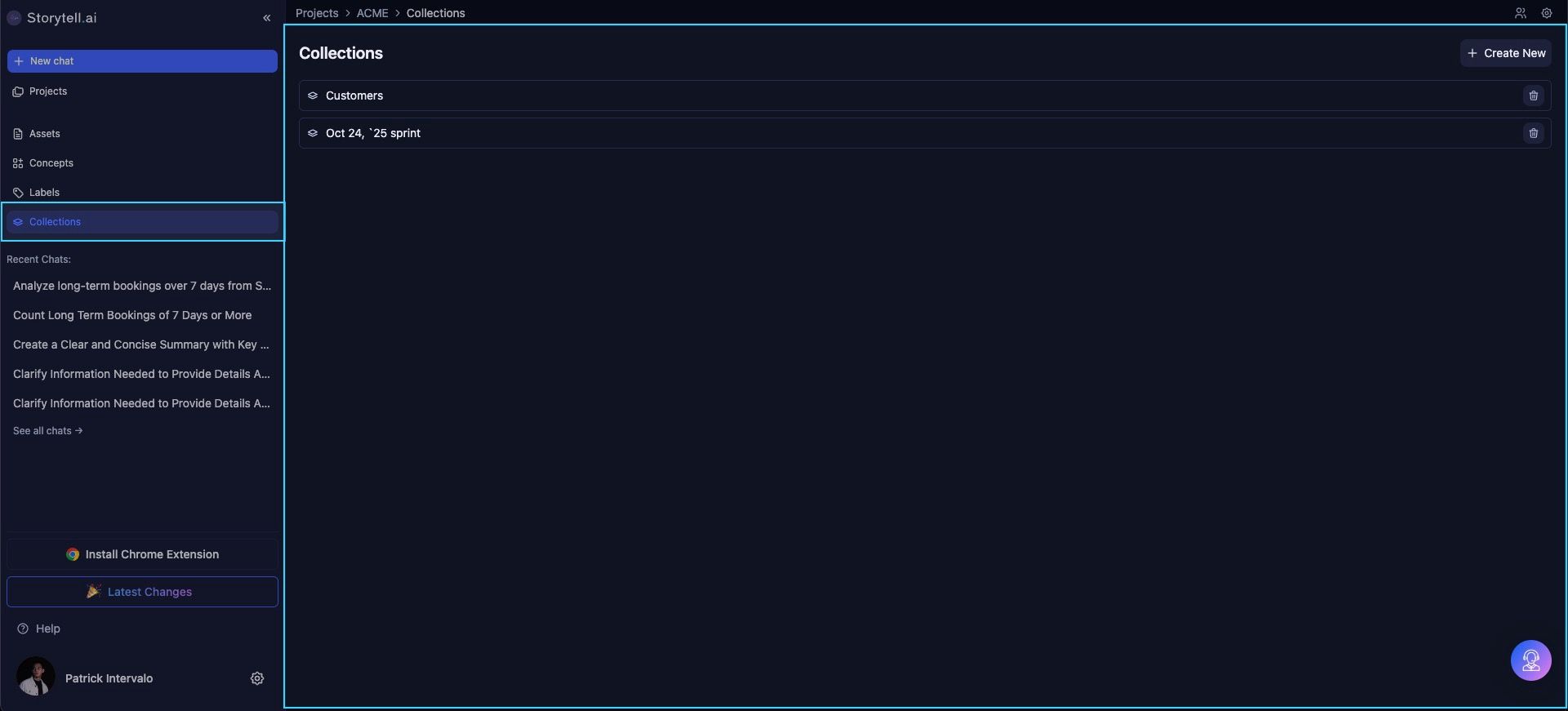Click the gear icon beside Patrick Intervalo
1568x711 pixels.
pos(257,678)
